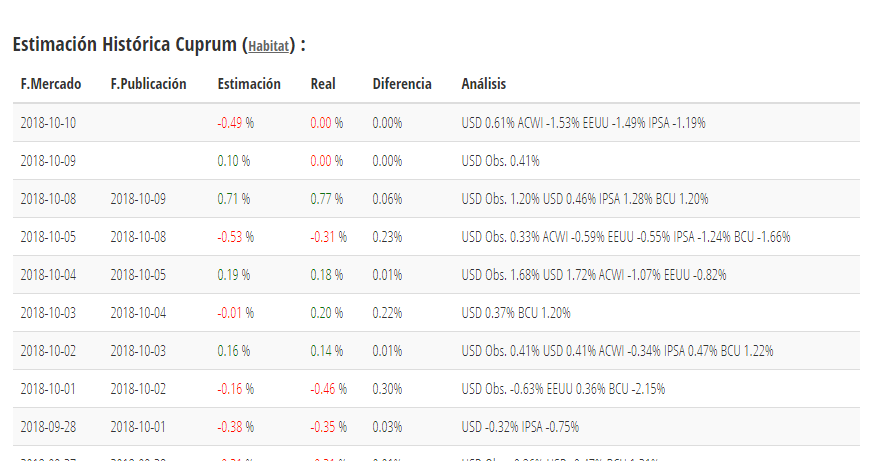This screenshot has height=461, width=872.
Task: Click the 0.14 % real value
Action: pos(327,351)
